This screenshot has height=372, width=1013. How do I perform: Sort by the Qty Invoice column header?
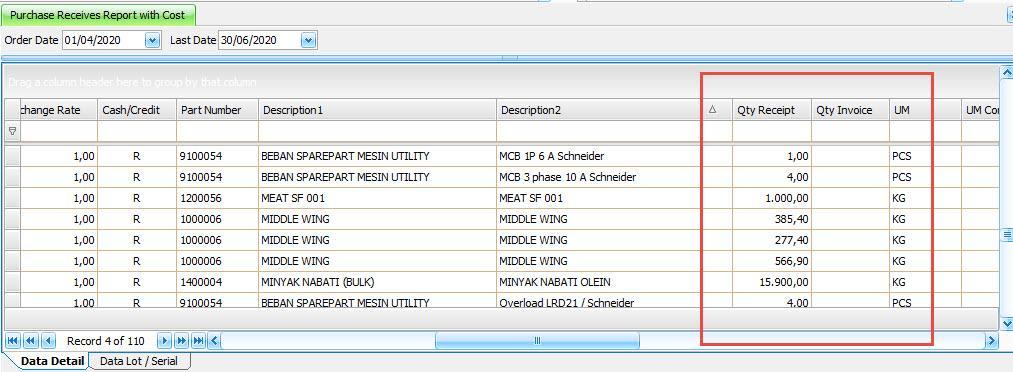coord(850,110)
